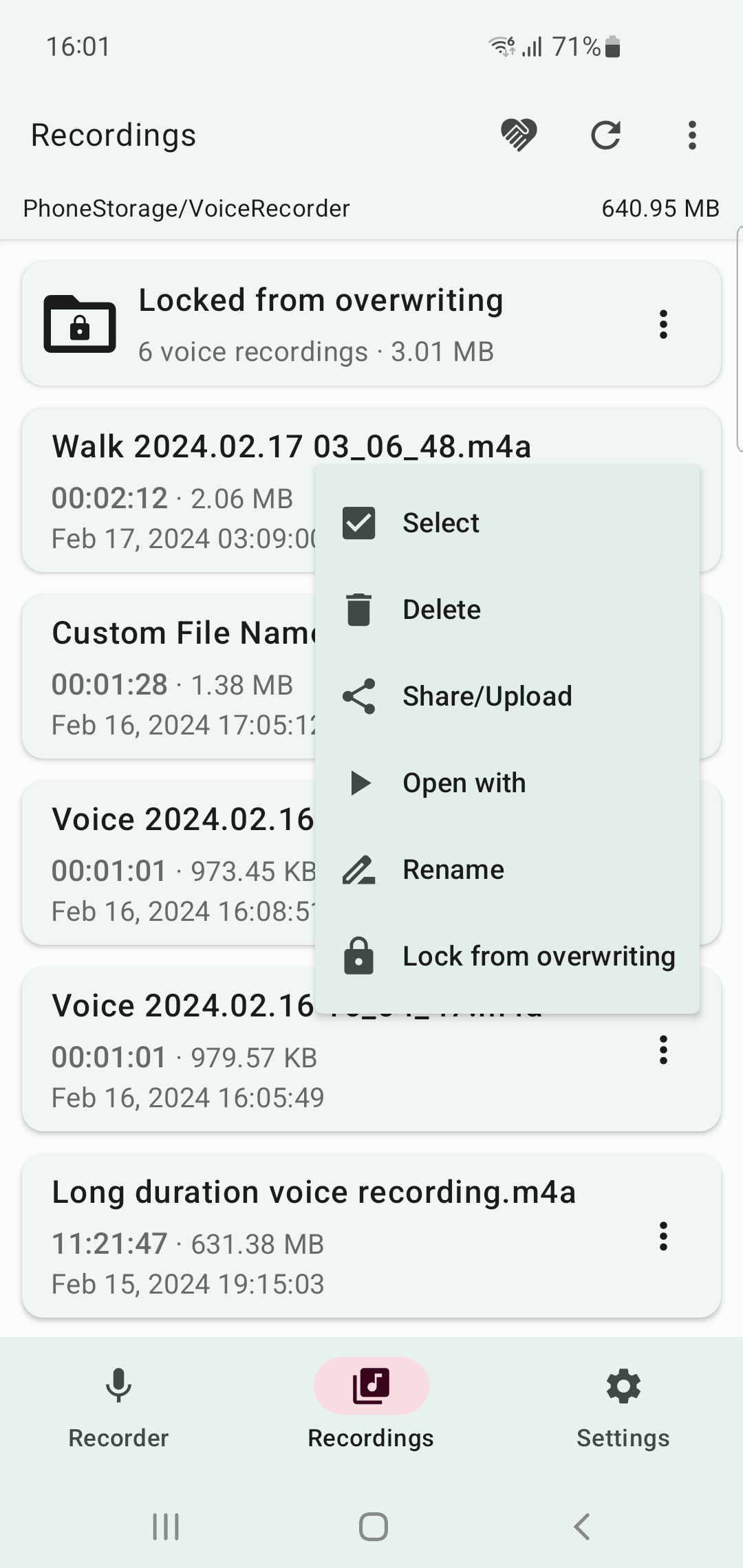Open options for 979.57 KB voice recording
The height and width of the screenshot is (1568, 743).
coord(663,1049)
